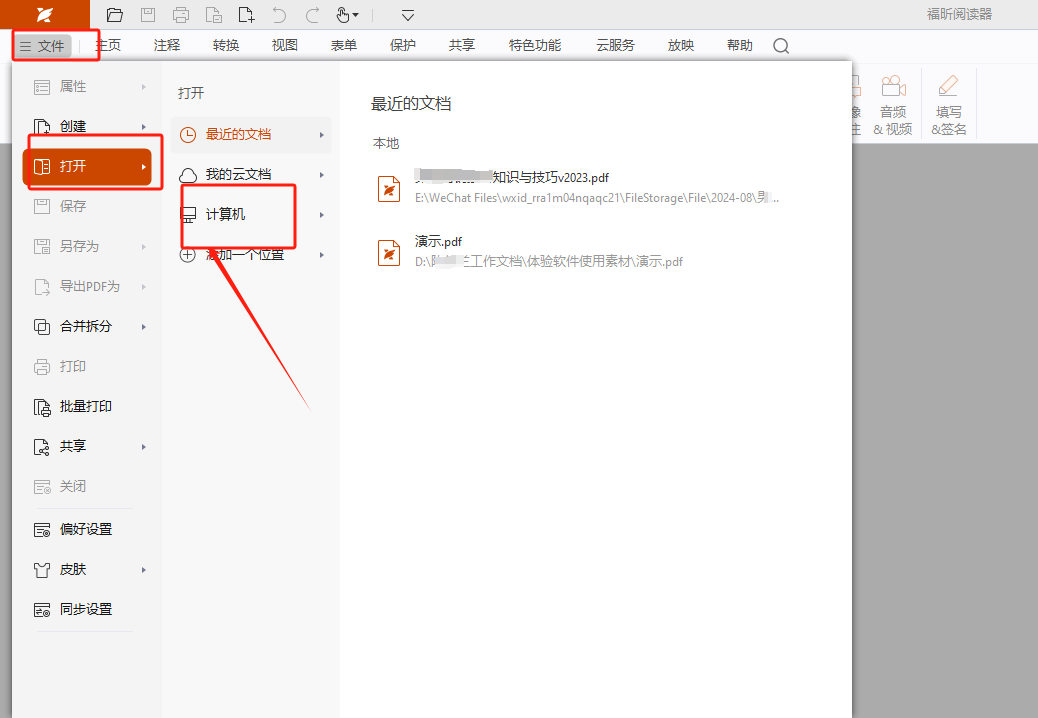Click the search magnifier icon

point(781,46)
